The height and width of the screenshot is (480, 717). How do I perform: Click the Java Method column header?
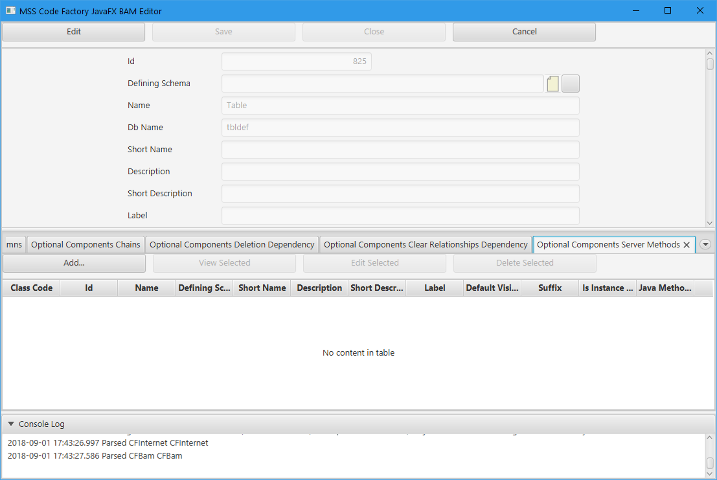(664, 288)
